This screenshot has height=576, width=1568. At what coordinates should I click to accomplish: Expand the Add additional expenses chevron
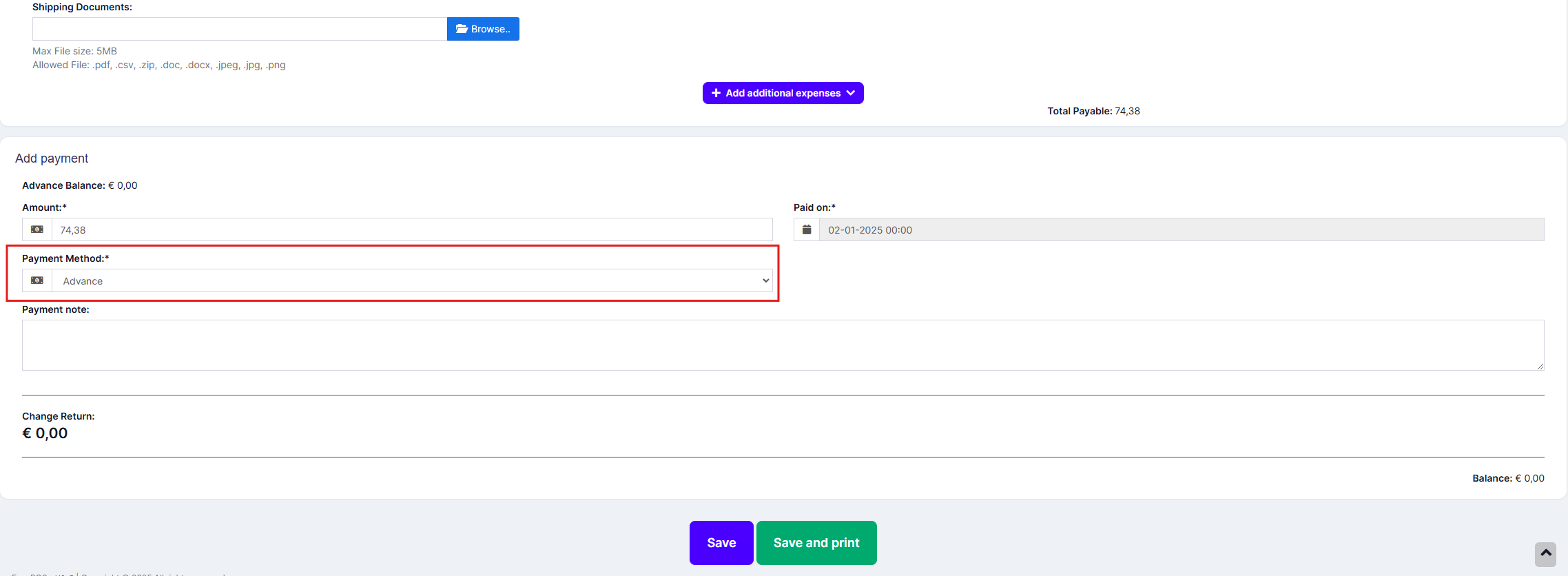(x=851, y=93)
